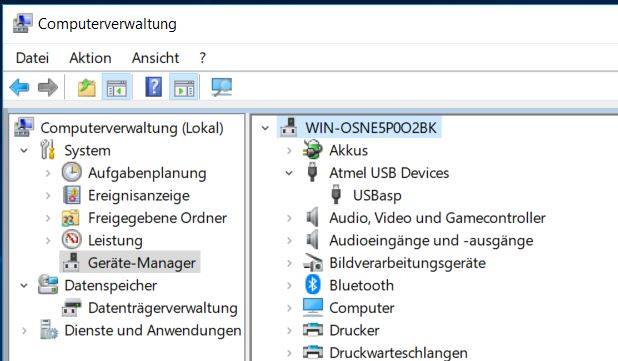Click the Akkus battery icon
This screenshot has width=618, height=361.
(313, 150)
